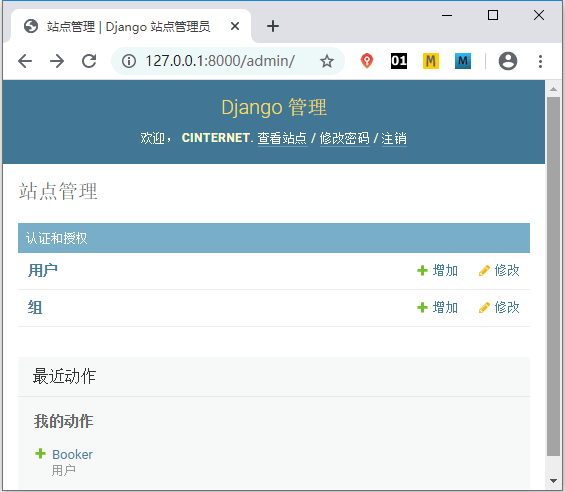This screenshot has height=492, width=565.
Task: Click the 我的动作 heading text
Action: [x=63, y=421]
